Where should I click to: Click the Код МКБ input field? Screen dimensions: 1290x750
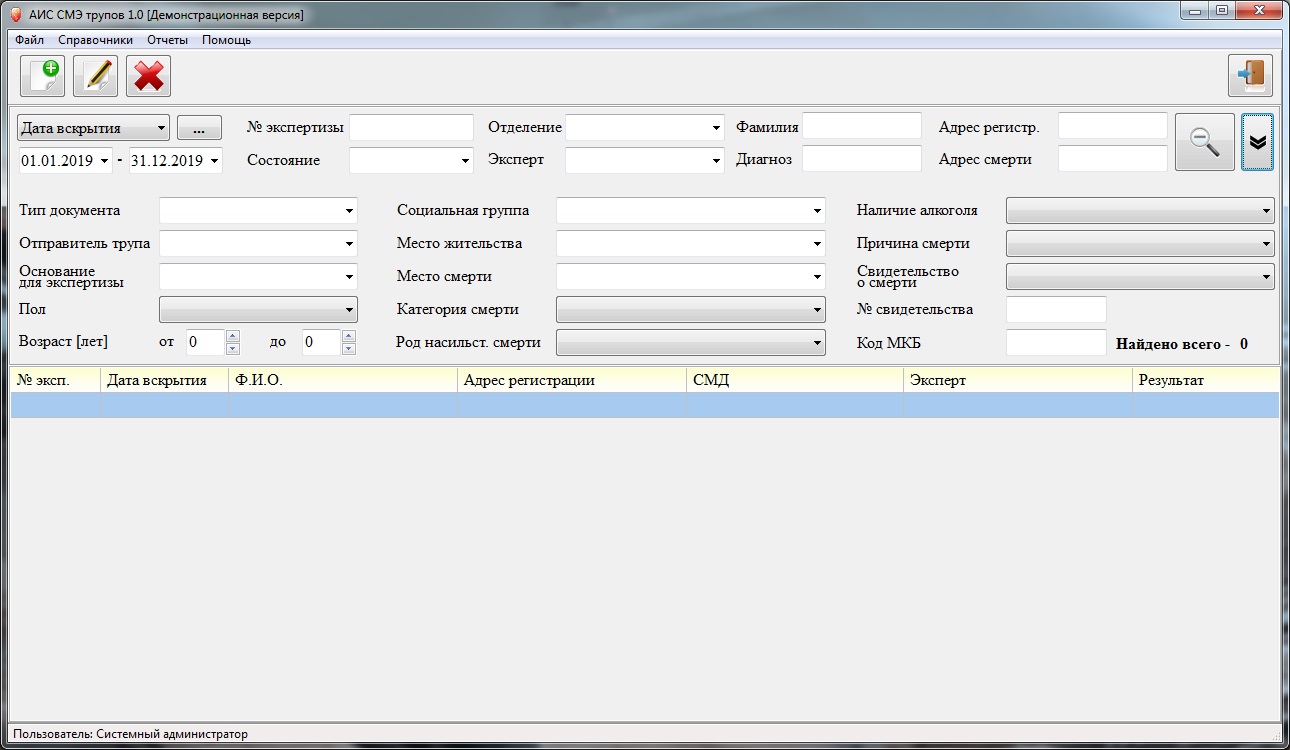[1056, 342]
